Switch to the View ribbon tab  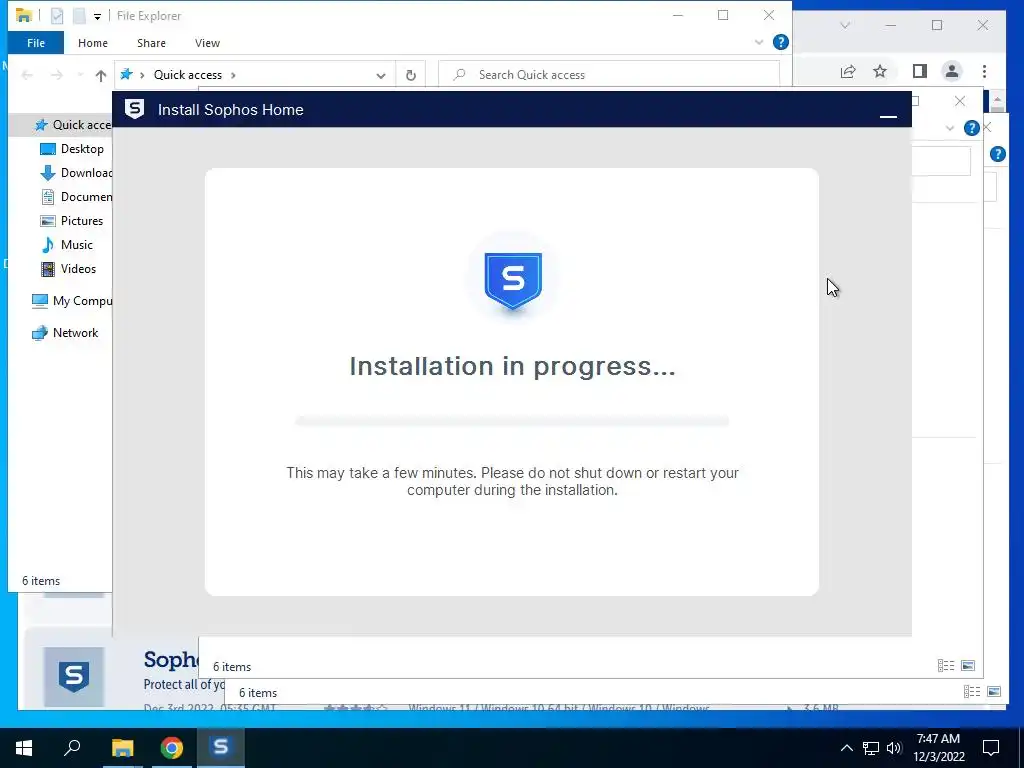coord(207,43)
